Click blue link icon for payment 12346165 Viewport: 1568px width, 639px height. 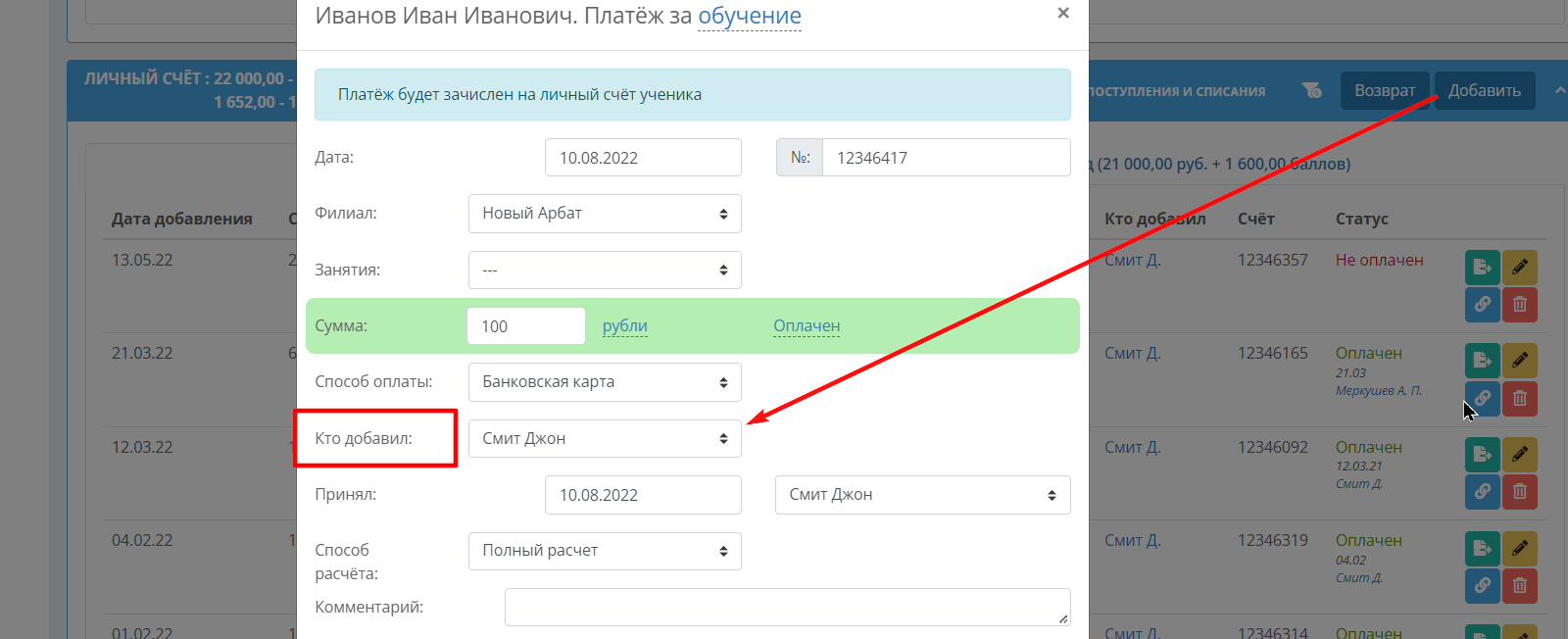(1483, 398)
